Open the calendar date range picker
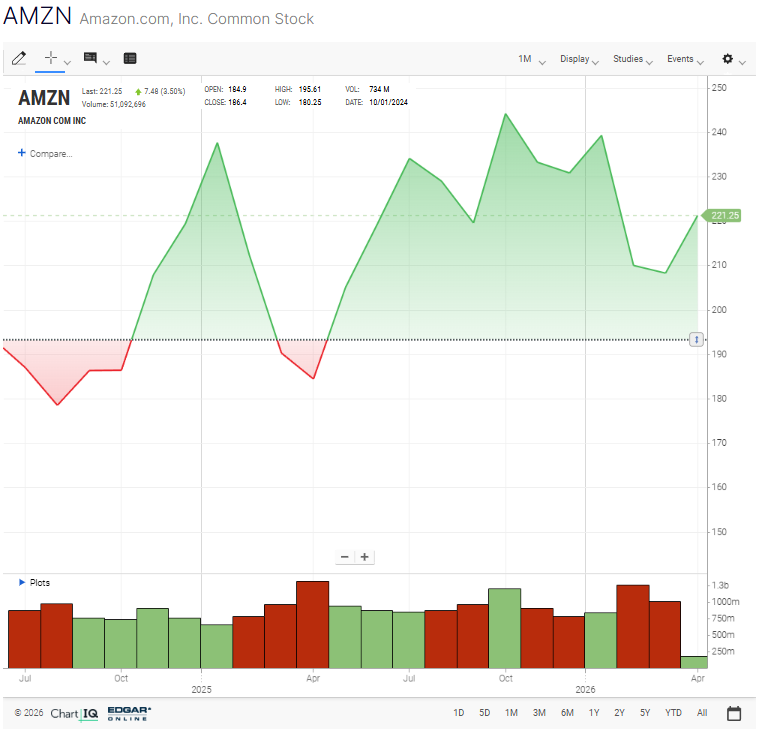 [x=733, y=713]
